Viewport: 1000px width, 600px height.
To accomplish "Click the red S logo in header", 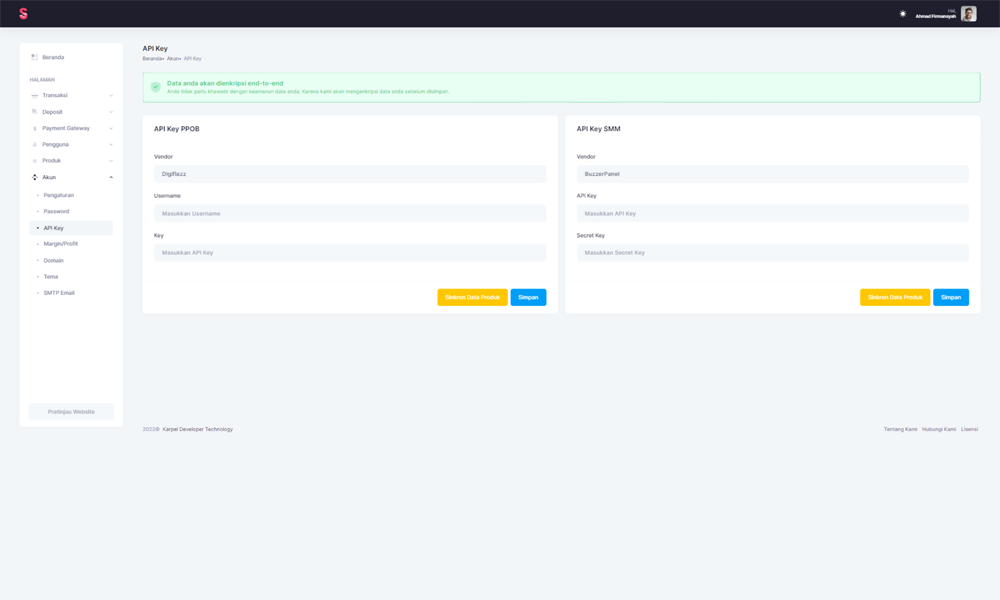I will 23,14.
